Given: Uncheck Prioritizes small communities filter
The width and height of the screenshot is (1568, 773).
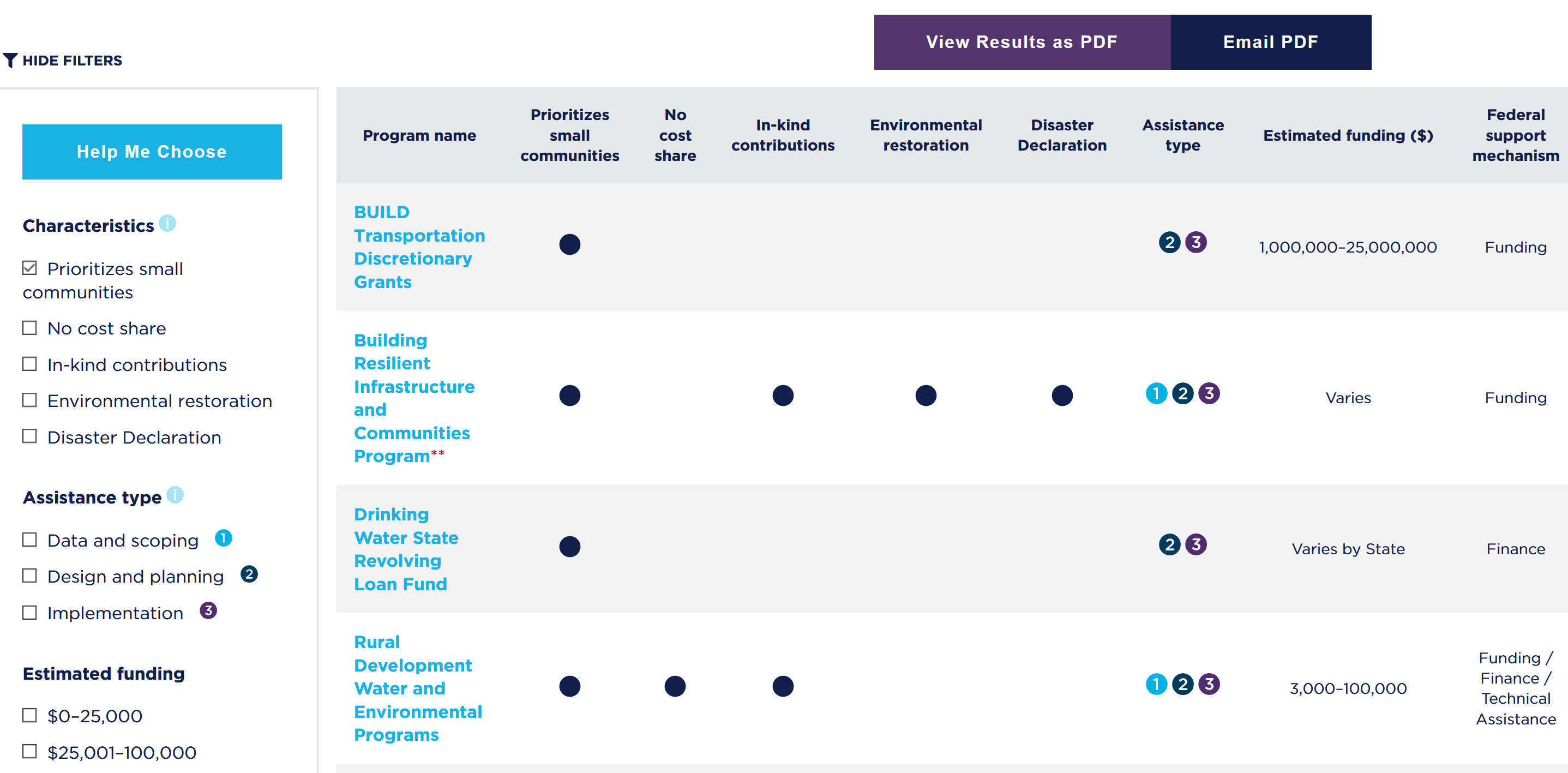Looking at the screenshot, I should 29,268.
